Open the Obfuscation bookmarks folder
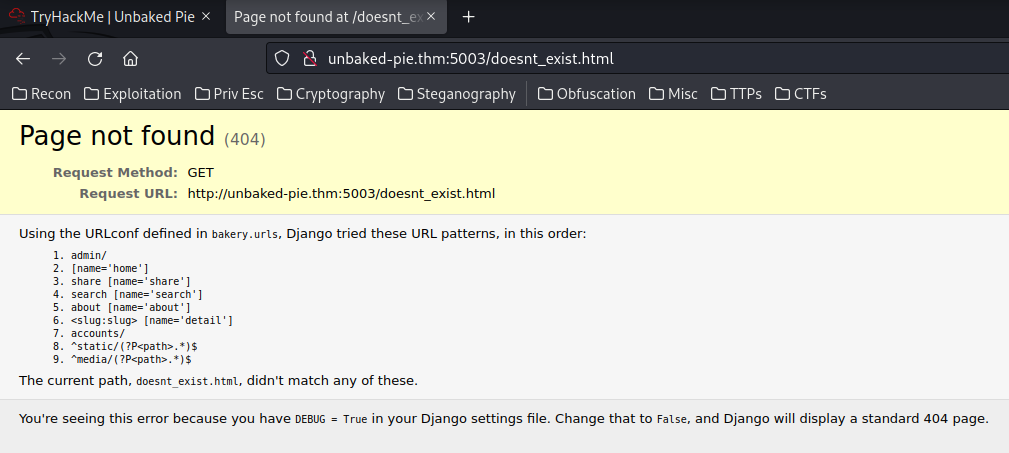Screen dimensions: 1009x453 587,94
